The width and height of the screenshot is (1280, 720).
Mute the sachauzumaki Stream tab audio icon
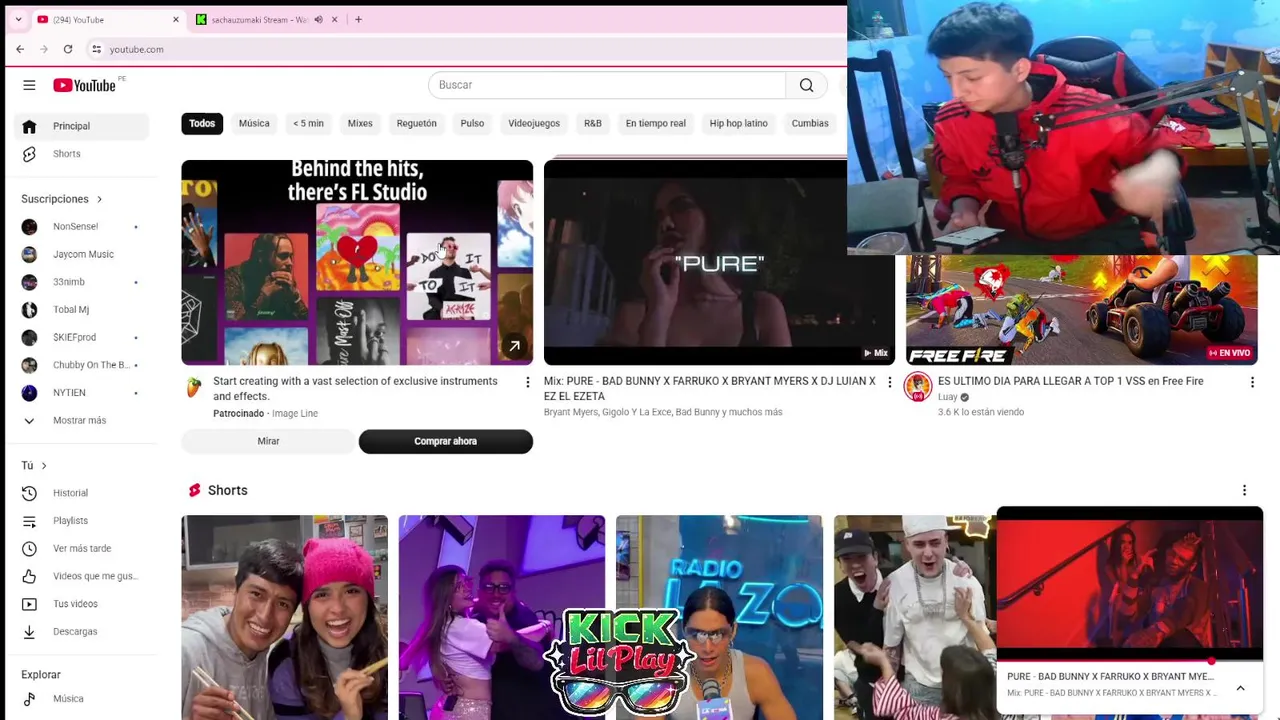[319, 19]
